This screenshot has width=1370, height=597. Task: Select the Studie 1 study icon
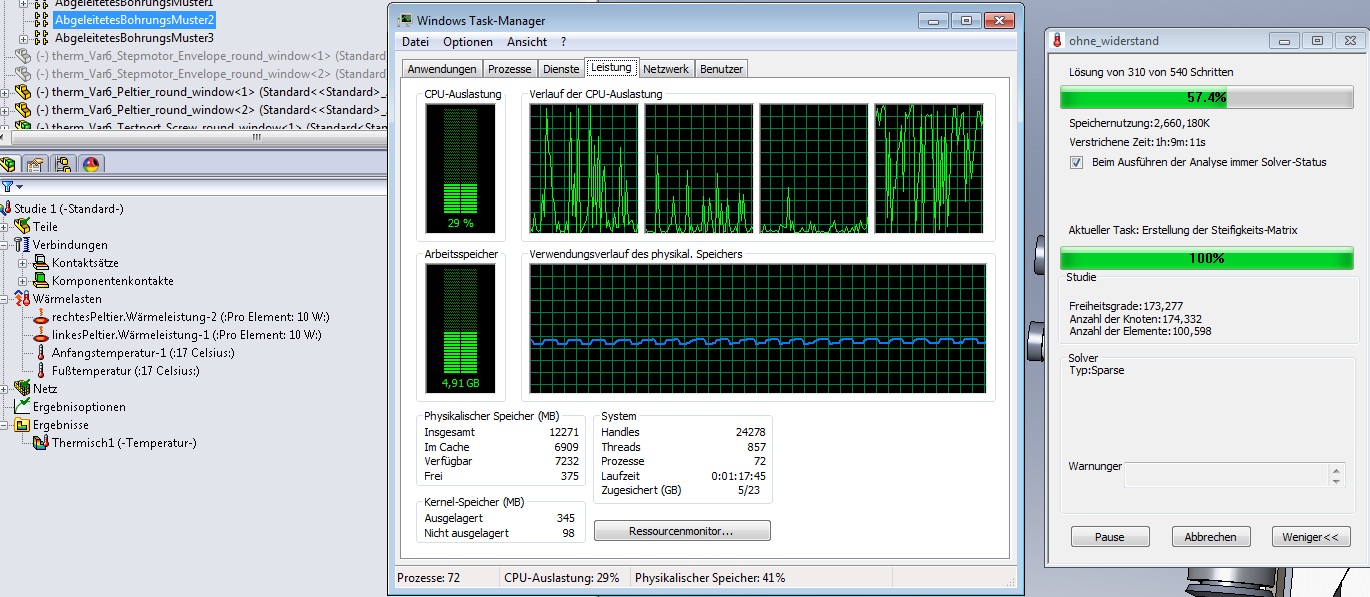point(6,209)
